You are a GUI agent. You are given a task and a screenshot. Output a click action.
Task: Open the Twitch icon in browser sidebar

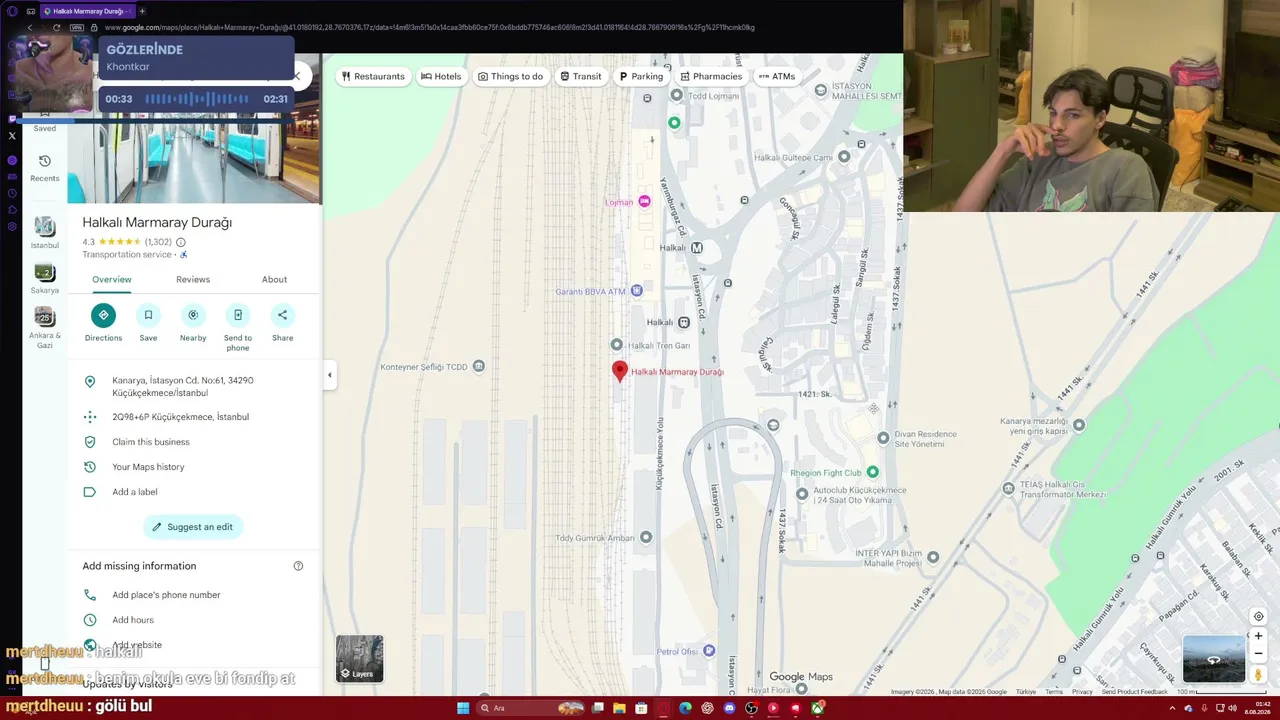click(x=12, y=118)
